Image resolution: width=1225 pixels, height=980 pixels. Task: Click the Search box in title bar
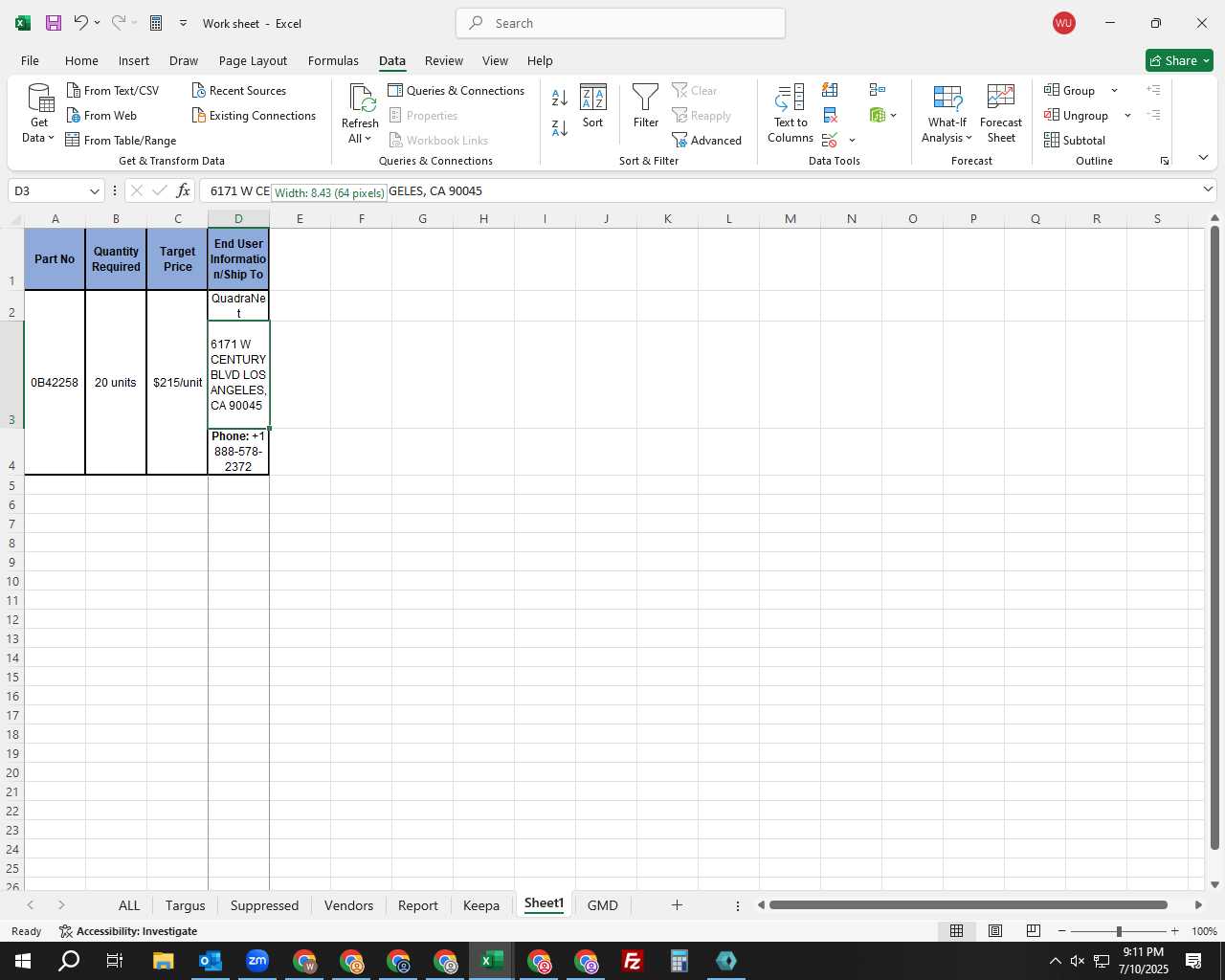click(620, 23)
